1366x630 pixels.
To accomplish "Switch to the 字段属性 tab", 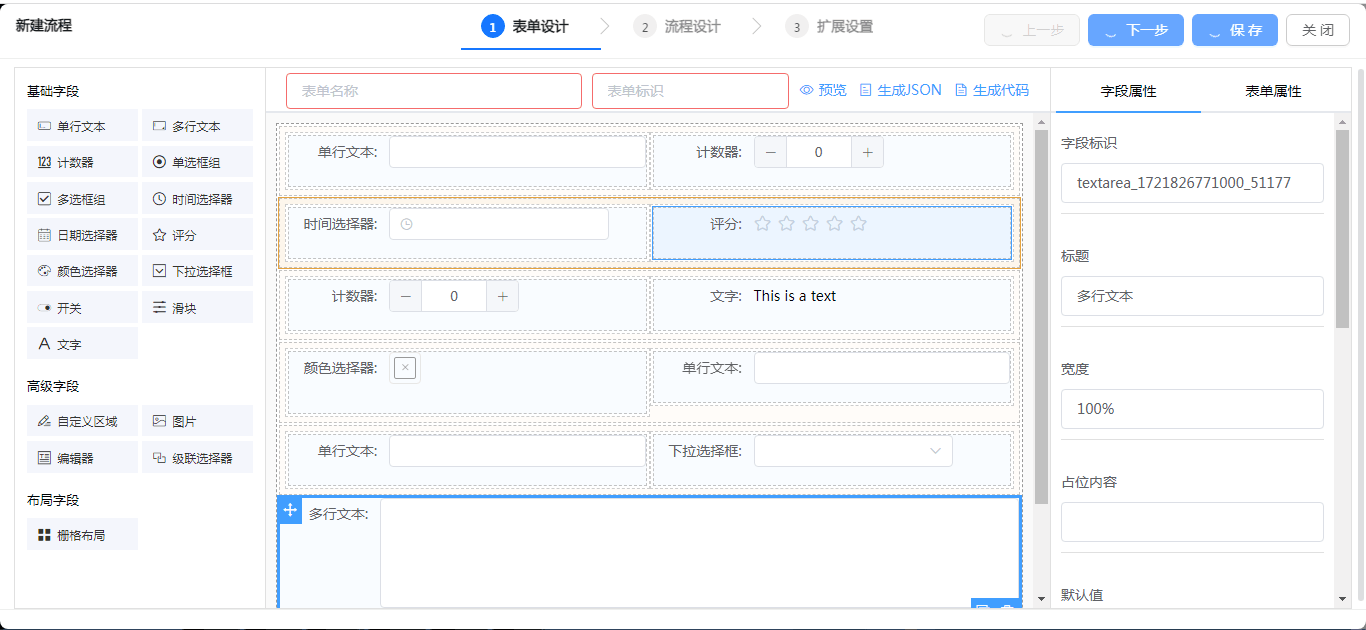I will [x=1128, y=91].
